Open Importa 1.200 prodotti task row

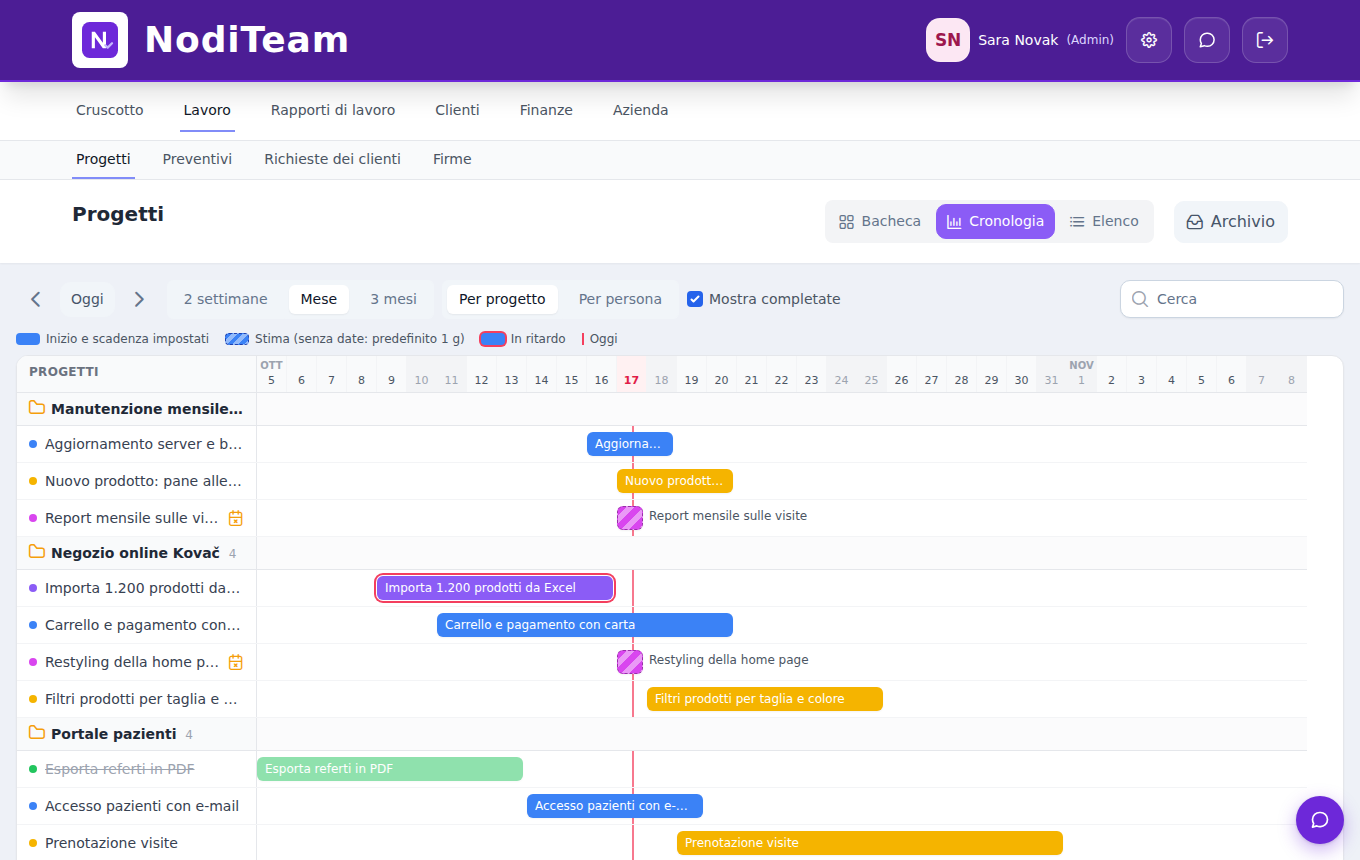point(137,588)
